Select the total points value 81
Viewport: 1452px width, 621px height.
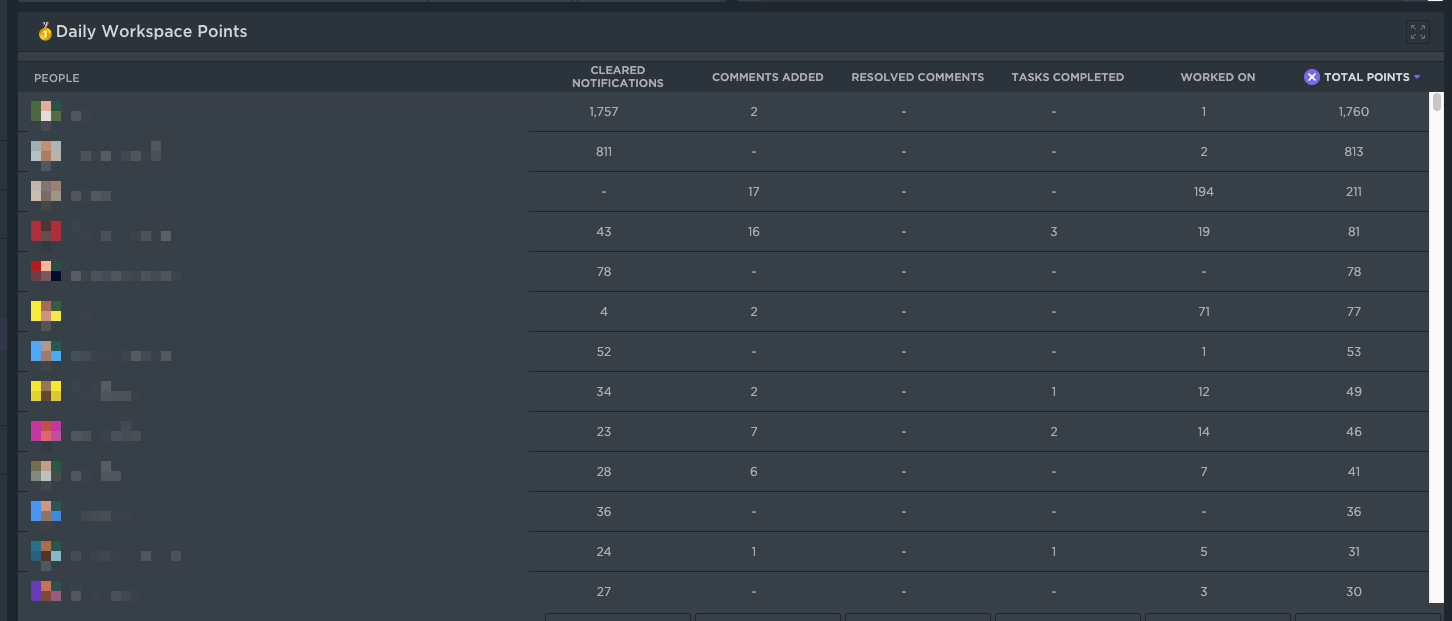coord(1354,232)
